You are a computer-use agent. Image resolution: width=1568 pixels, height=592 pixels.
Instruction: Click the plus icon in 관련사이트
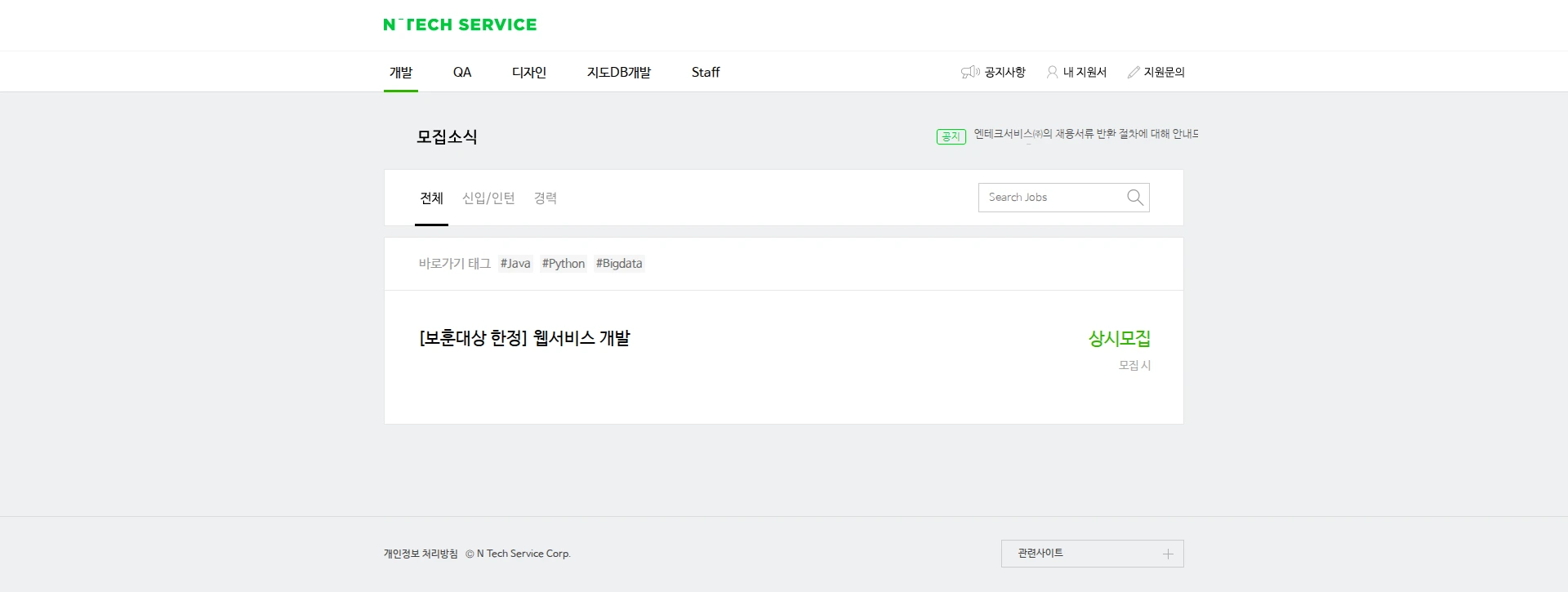pos(1168,554)
